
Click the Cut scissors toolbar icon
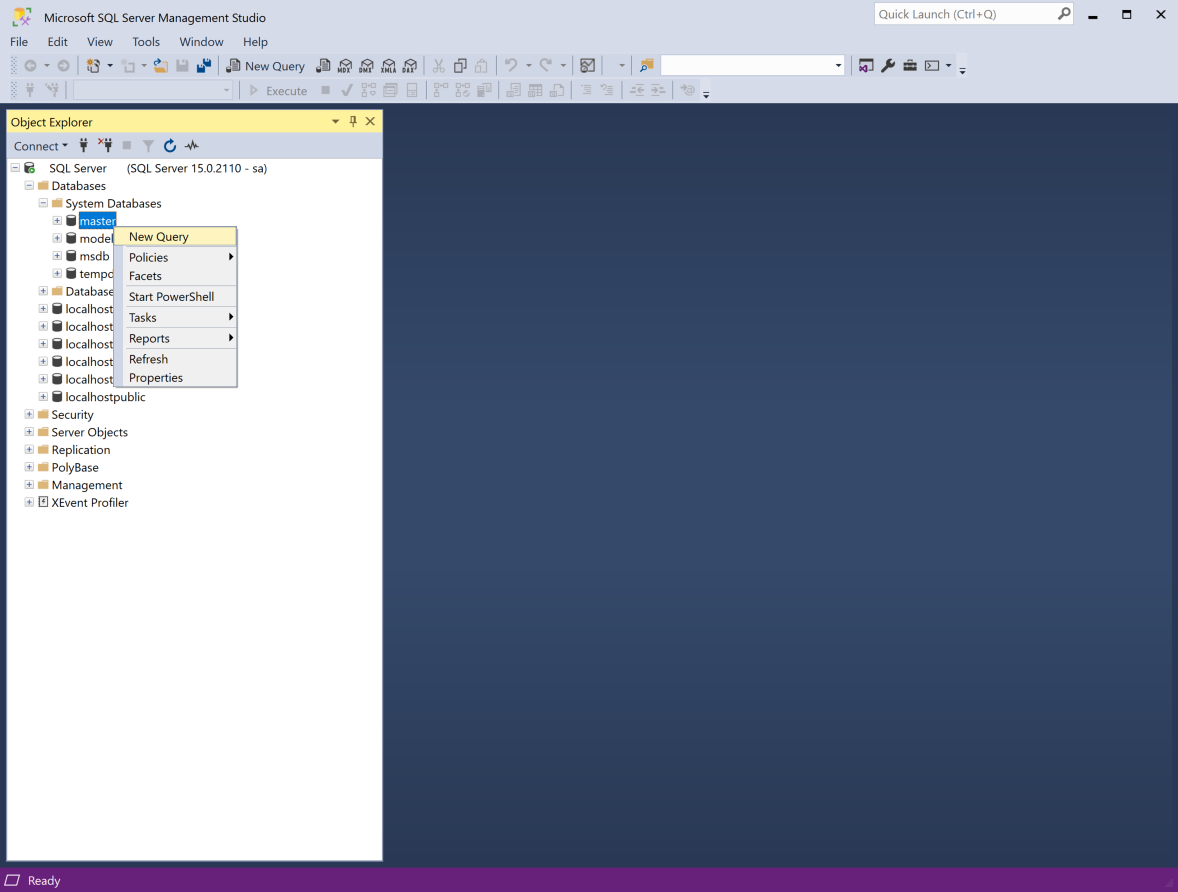click(x=439, y=66)
